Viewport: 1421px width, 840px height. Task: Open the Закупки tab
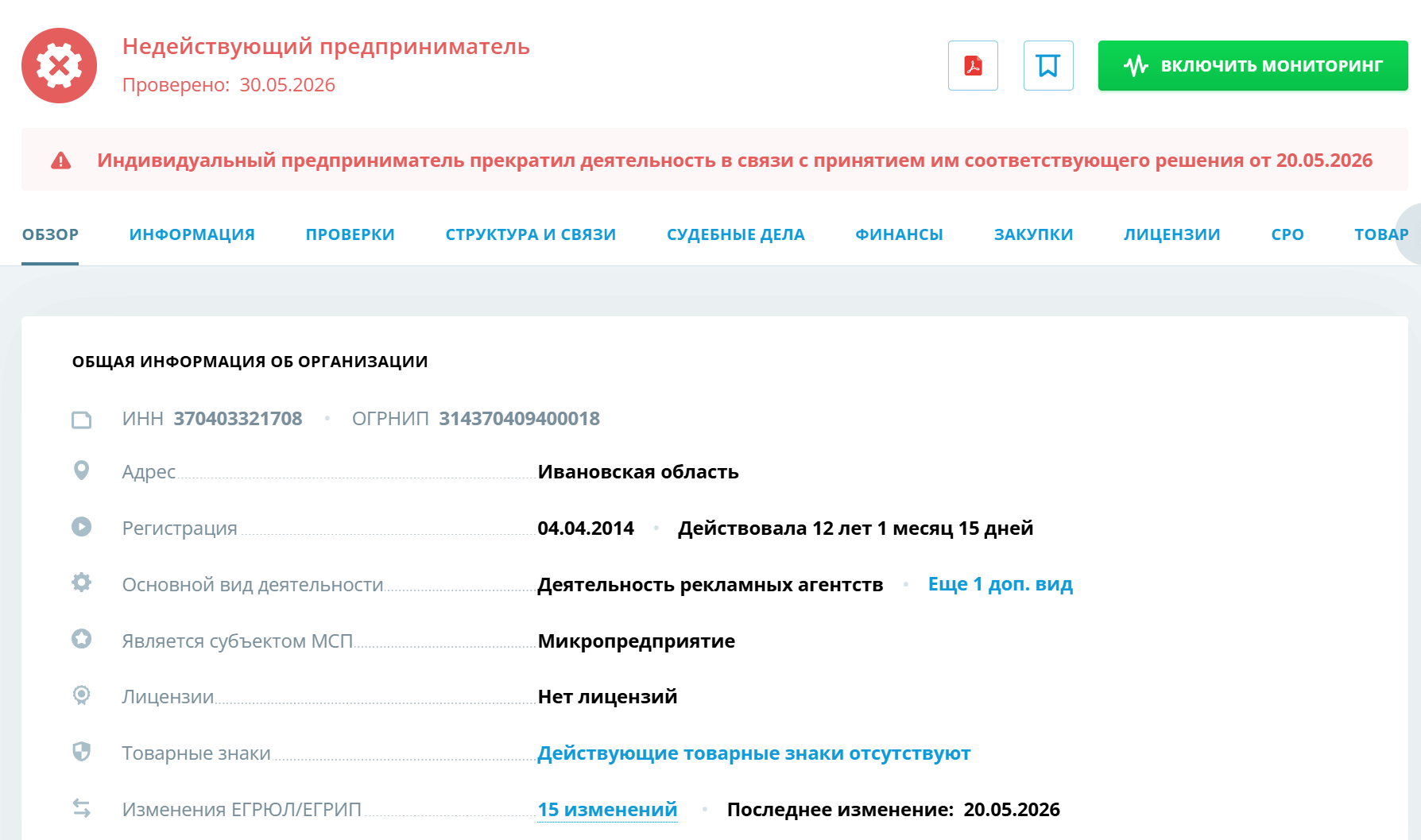click(x=1034, y=234)
